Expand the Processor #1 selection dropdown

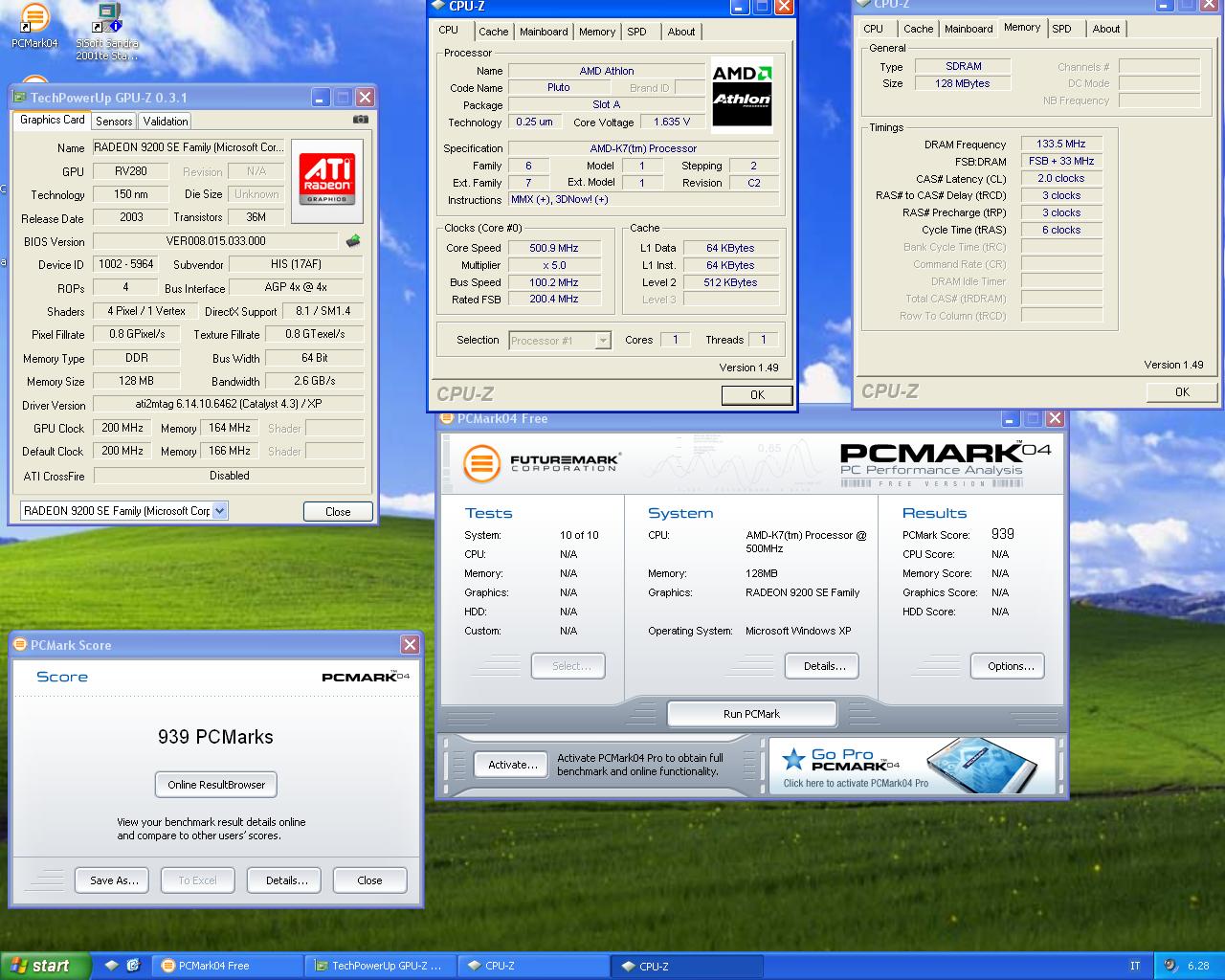[603, 341]
